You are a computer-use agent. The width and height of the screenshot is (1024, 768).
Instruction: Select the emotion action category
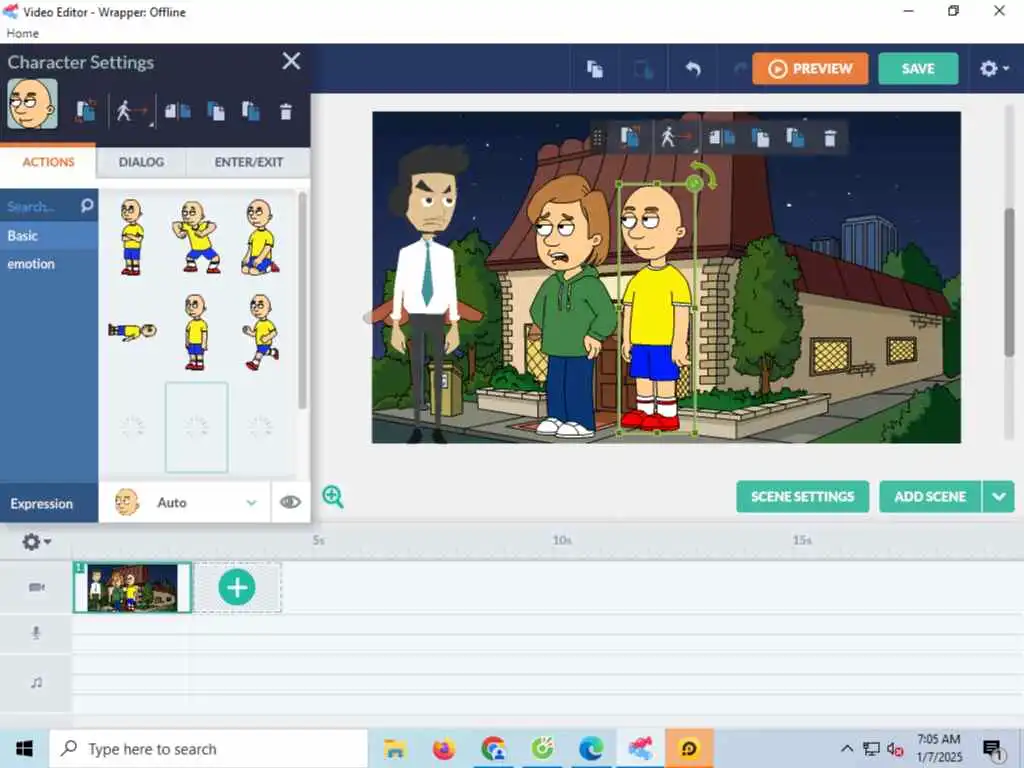coord(49,264)
